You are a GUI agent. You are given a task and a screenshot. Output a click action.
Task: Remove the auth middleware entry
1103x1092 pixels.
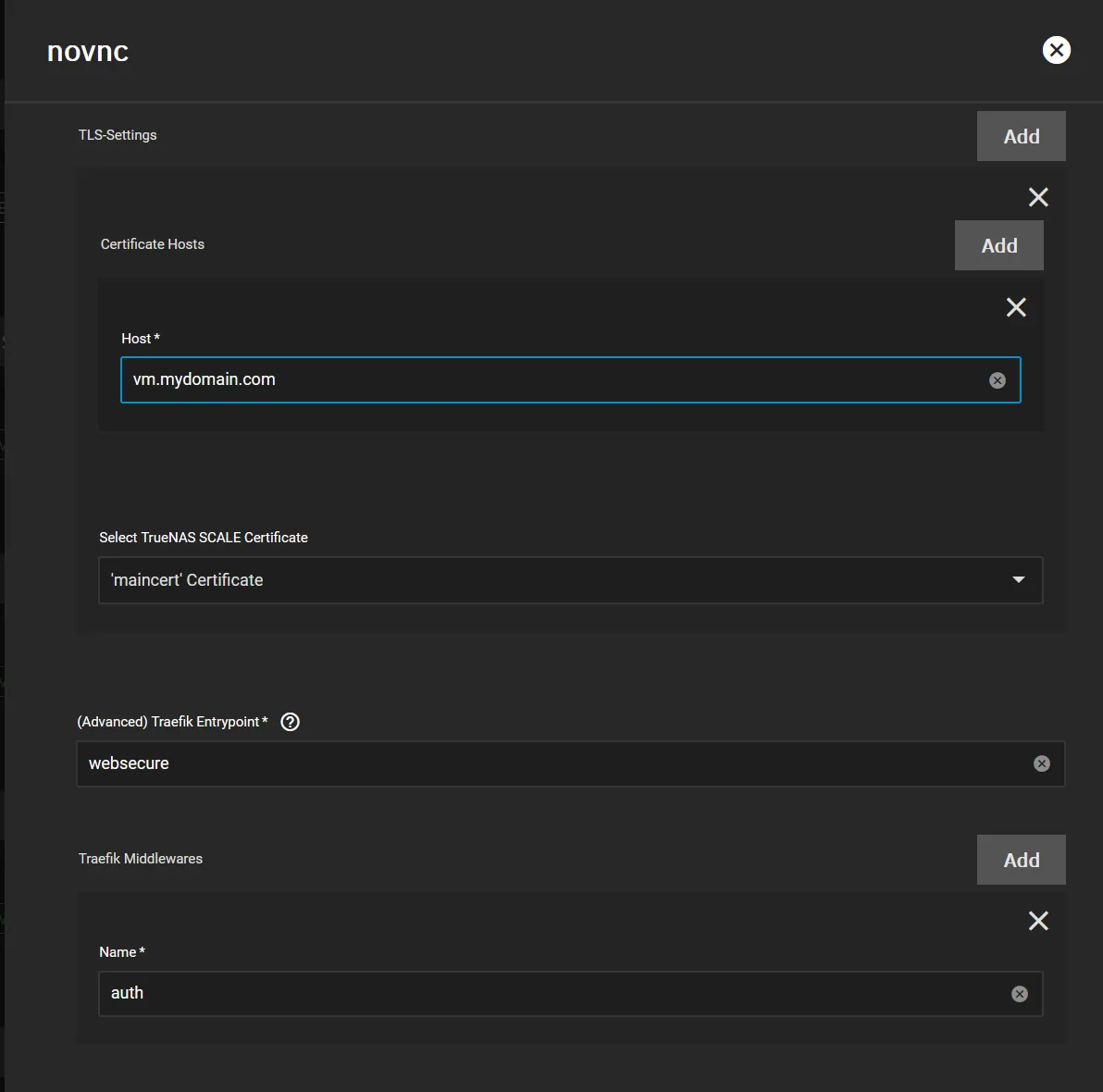[1038, 921]
